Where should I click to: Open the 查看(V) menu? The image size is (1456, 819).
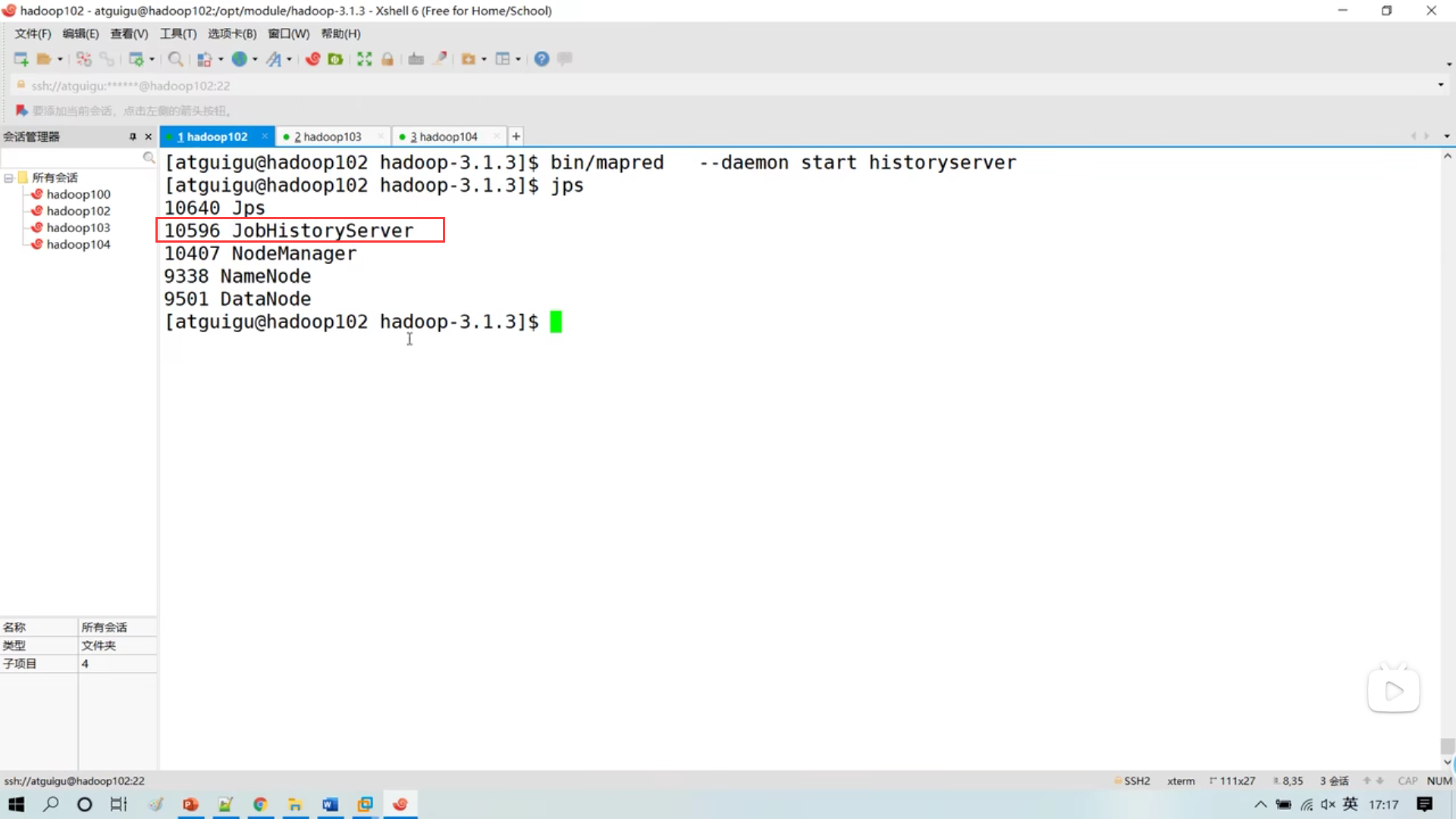pyautogui.click(x=129, y=33)
